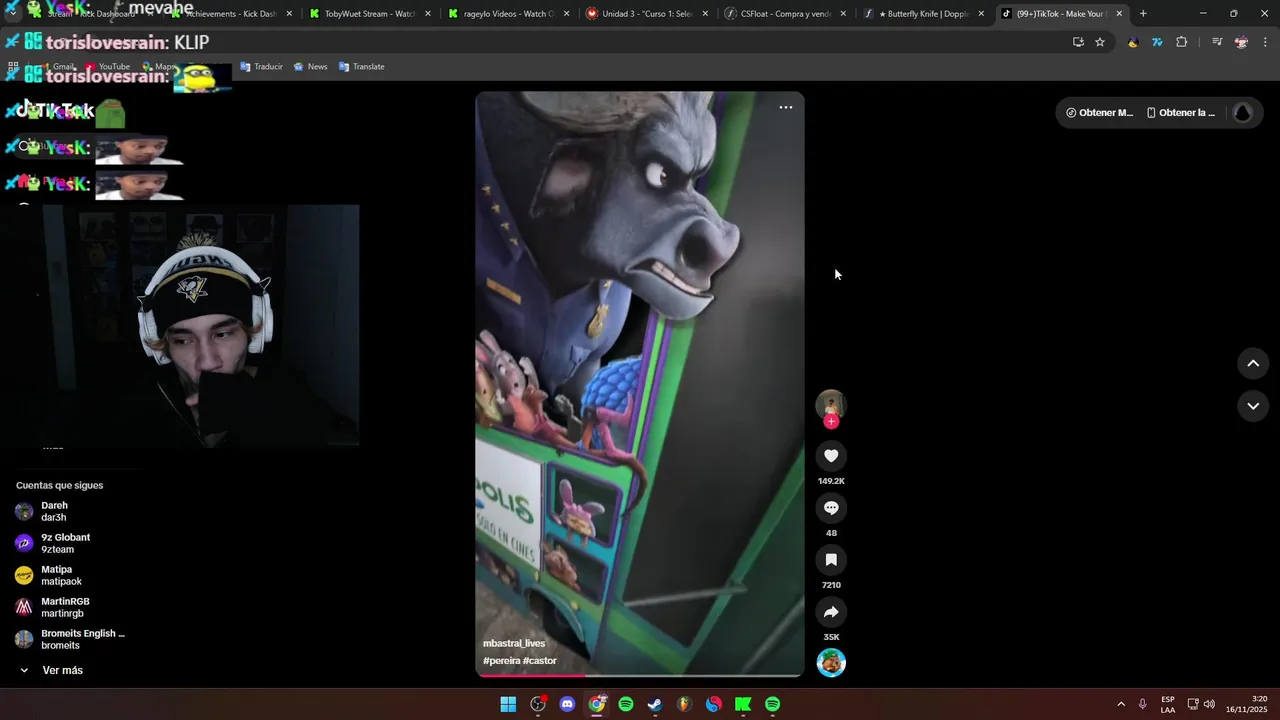Follow the creator with the red plus button
Screen dimensions: 1280x720
point(831,422)
